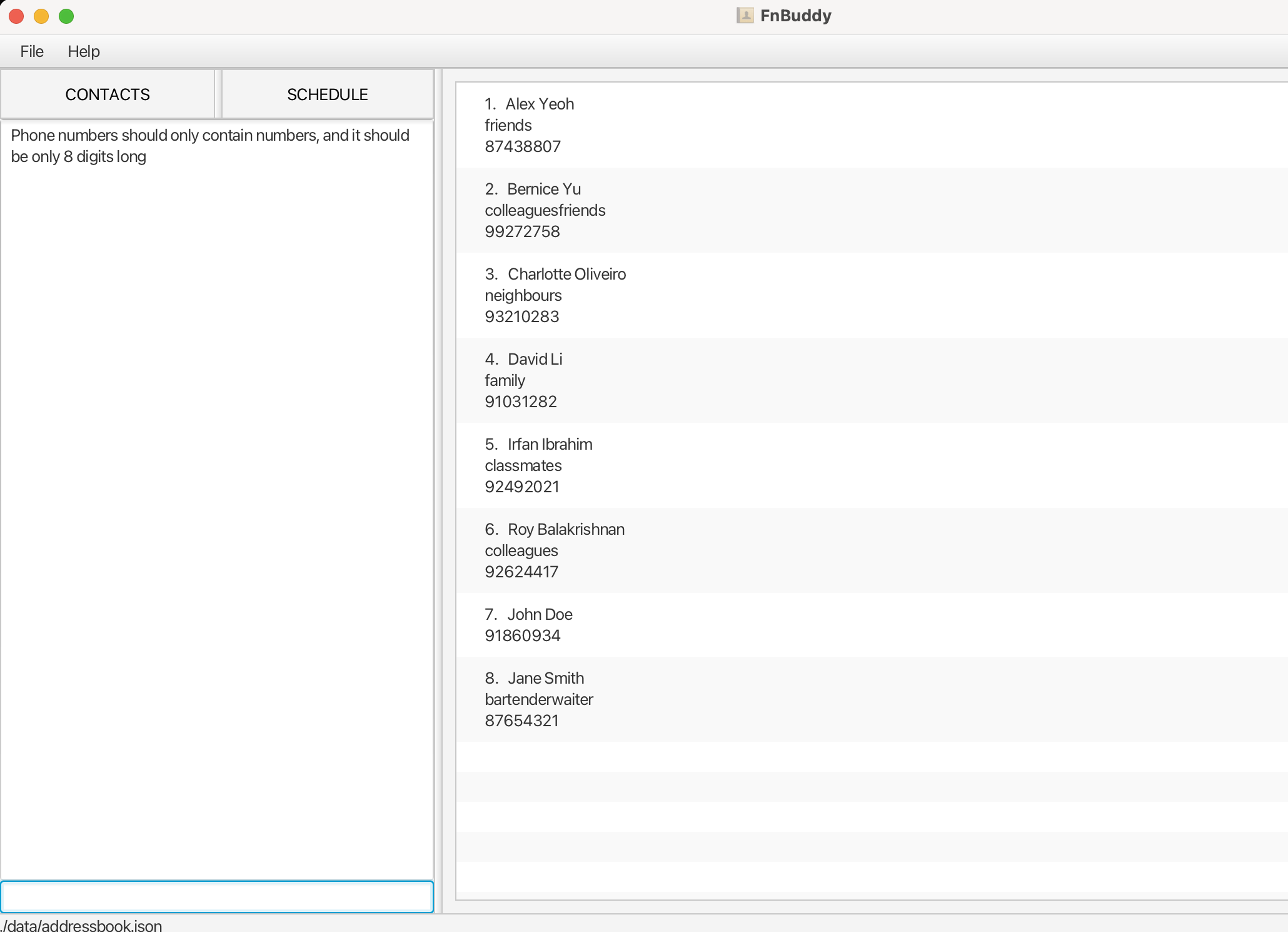Screen dimensions: 1288x932
Task: Close the FnBuddy window via red button
Action: pos(16,16)
